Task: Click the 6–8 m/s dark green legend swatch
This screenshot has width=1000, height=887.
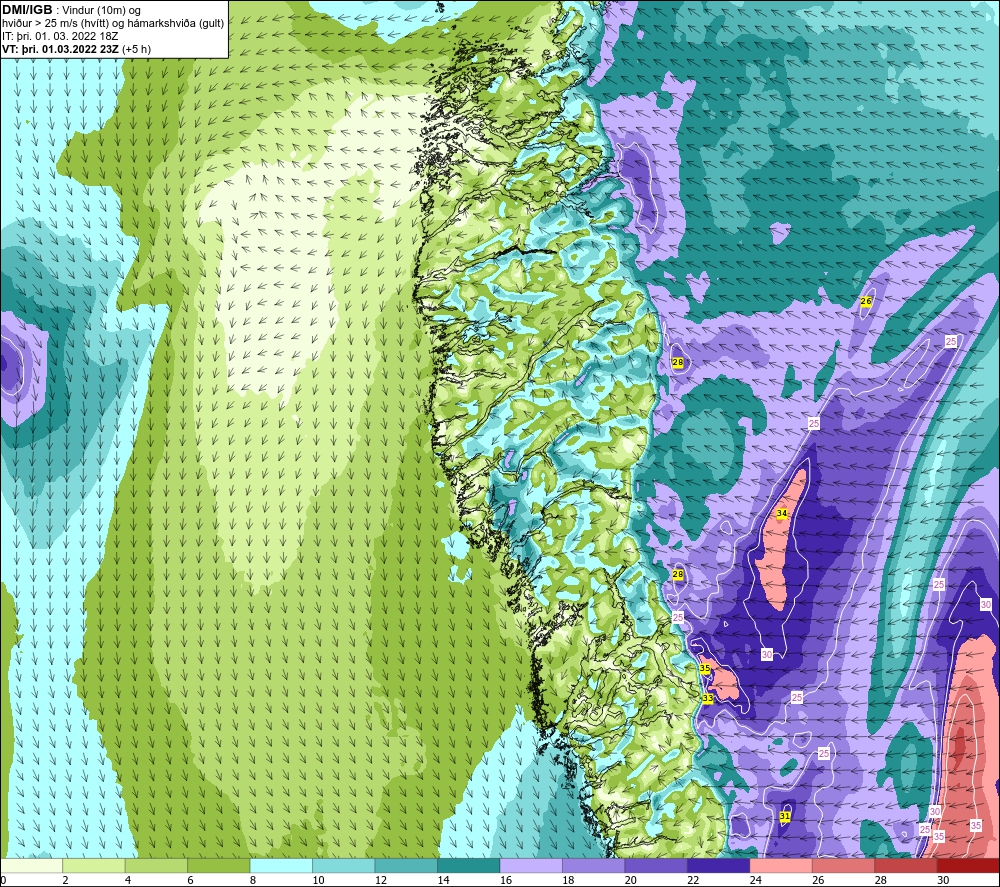Action: click(219, 866)
